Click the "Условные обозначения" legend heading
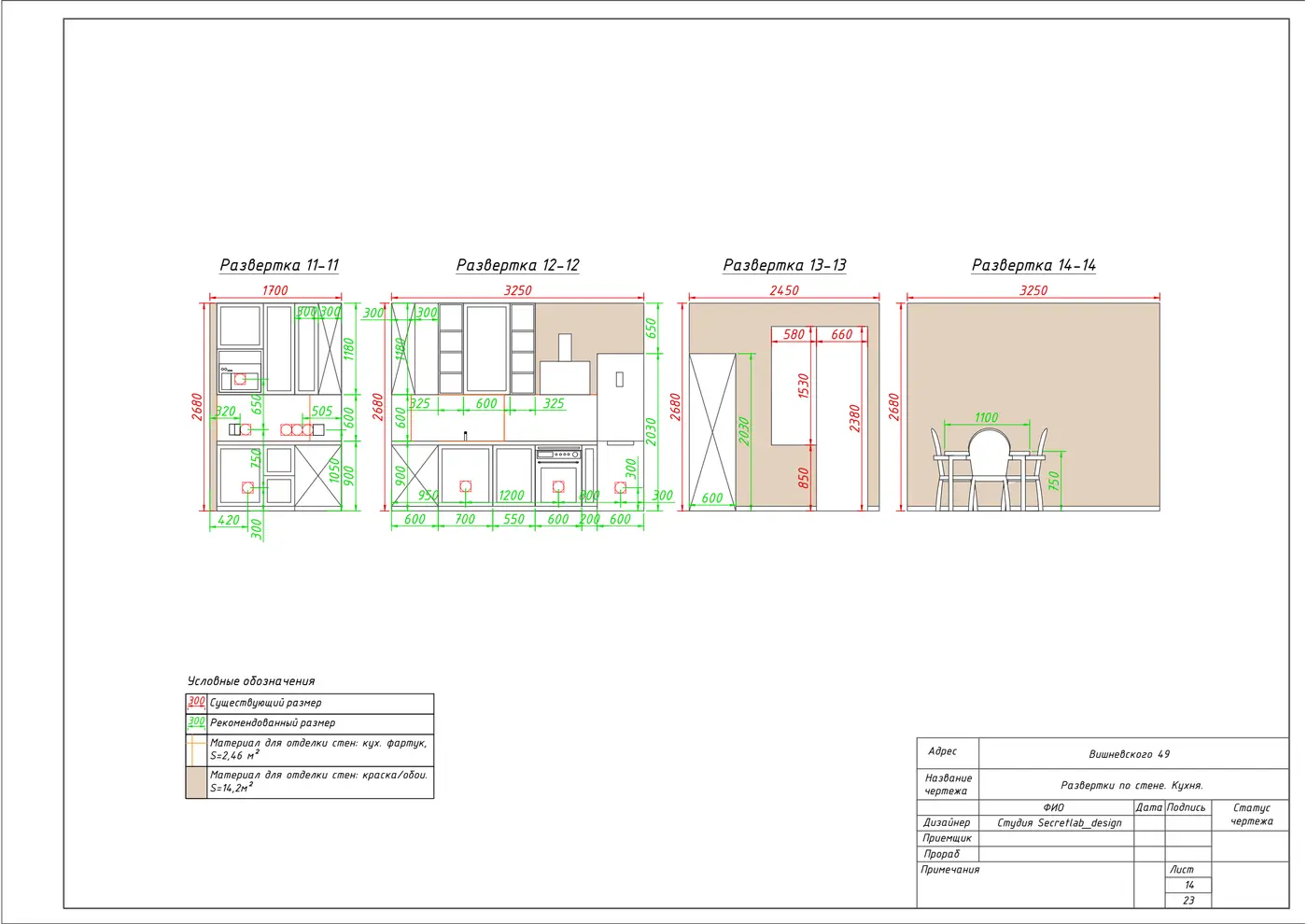The height and width of the screenshot is (924, 1307). 251,681
